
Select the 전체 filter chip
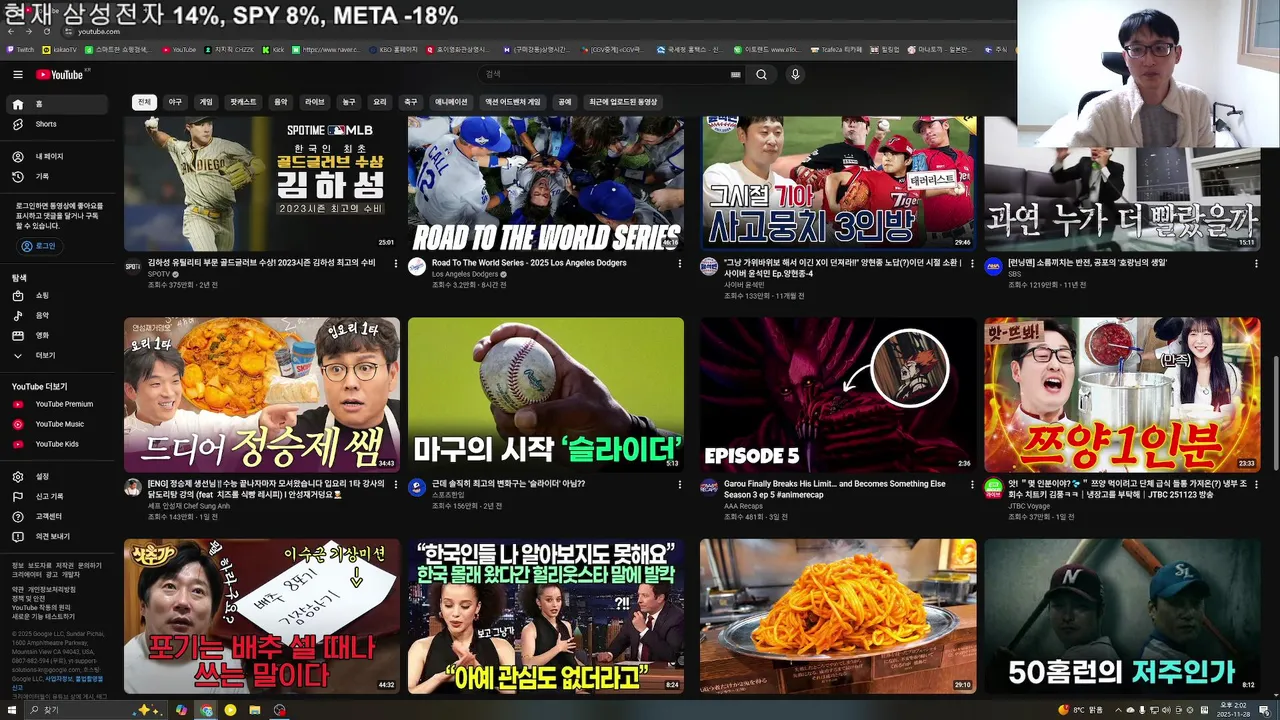(144, 102)
